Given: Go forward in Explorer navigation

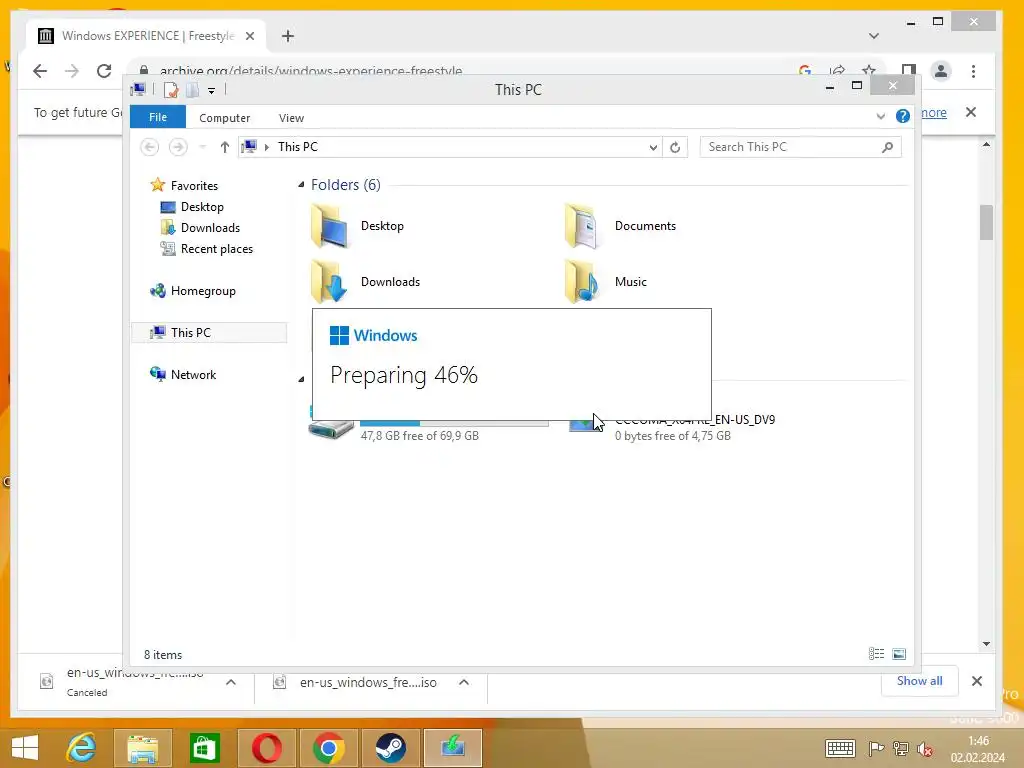Looking at the screenshot, I should tap(178, 147).
